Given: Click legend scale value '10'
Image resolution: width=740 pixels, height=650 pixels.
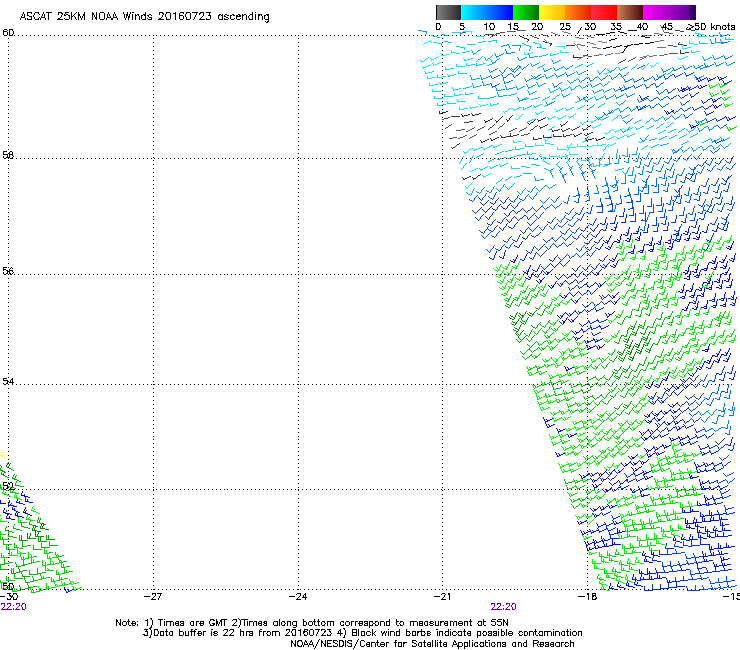Looking at the screenshot, I should click(489, 27).
